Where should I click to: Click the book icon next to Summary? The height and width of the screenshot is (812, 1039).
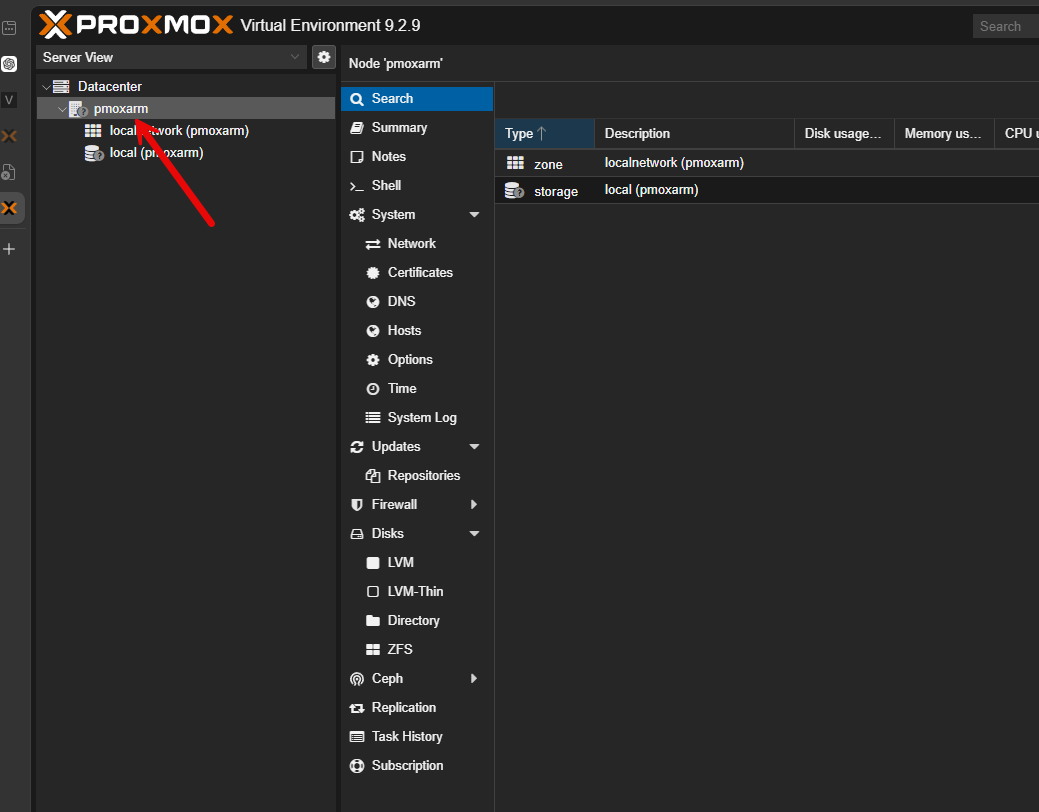tap(356, 128)
